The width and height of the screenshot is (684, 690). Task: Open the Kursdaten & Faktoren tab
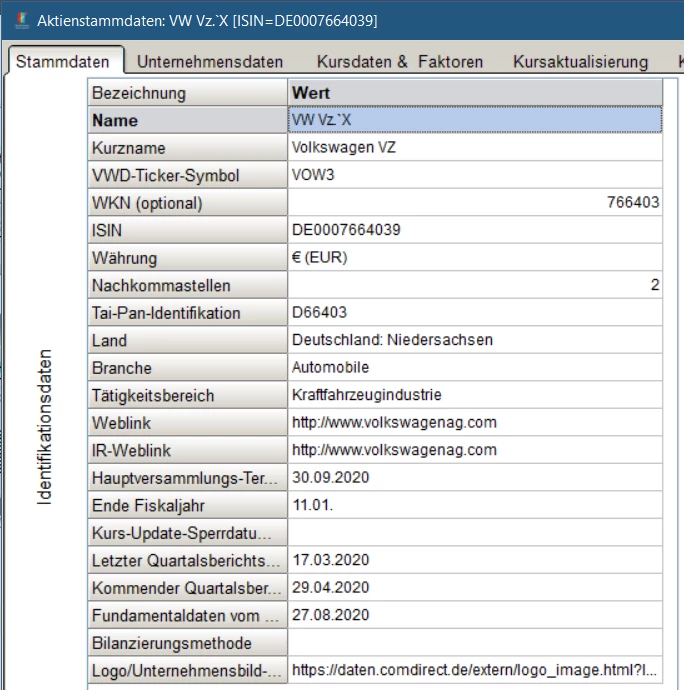pos(400,62)
